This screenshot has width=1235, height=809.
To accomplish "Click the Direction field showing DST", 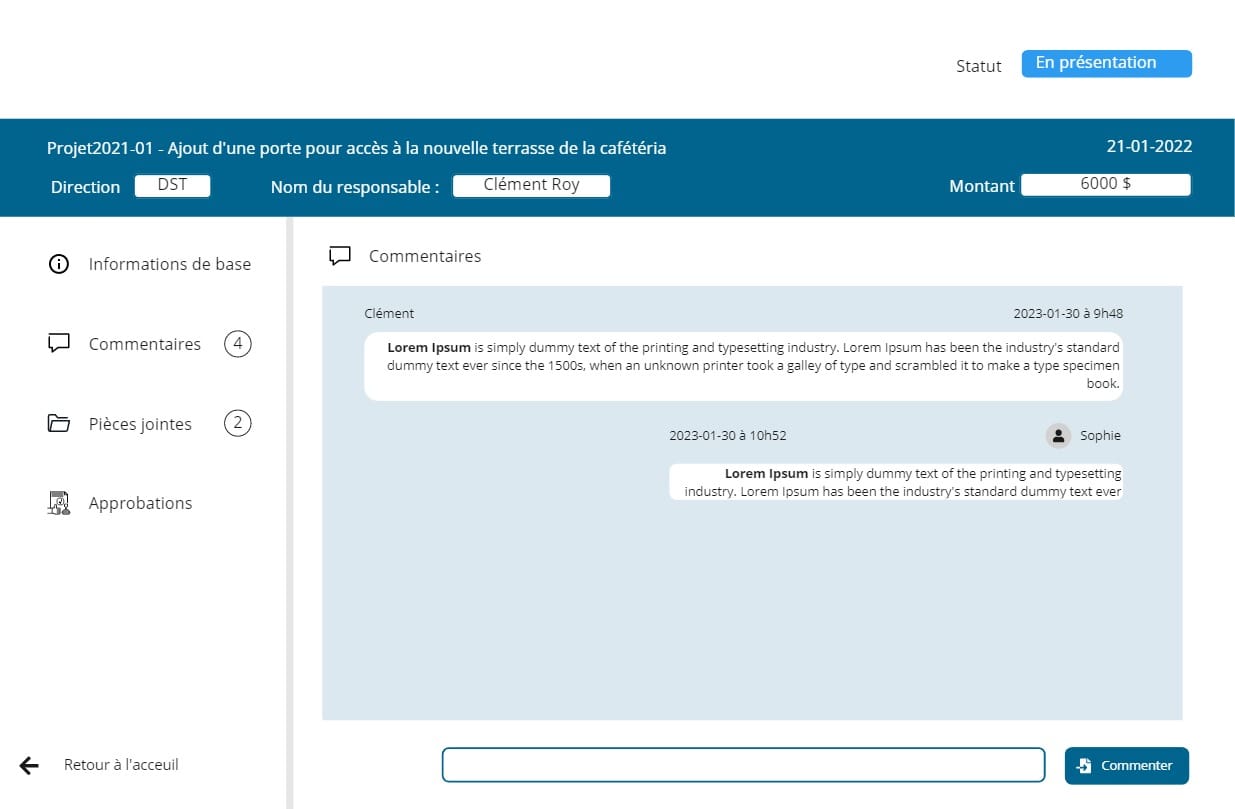I will [x=172, y=186].
